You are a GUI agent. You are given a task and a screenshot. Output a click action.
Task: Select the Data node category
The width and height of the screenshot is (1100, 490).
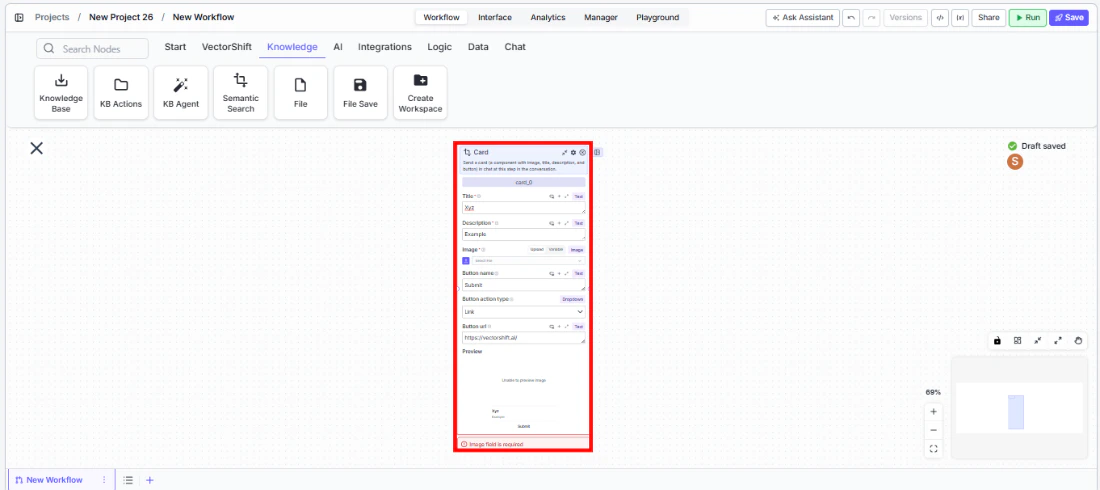(478, 47)
